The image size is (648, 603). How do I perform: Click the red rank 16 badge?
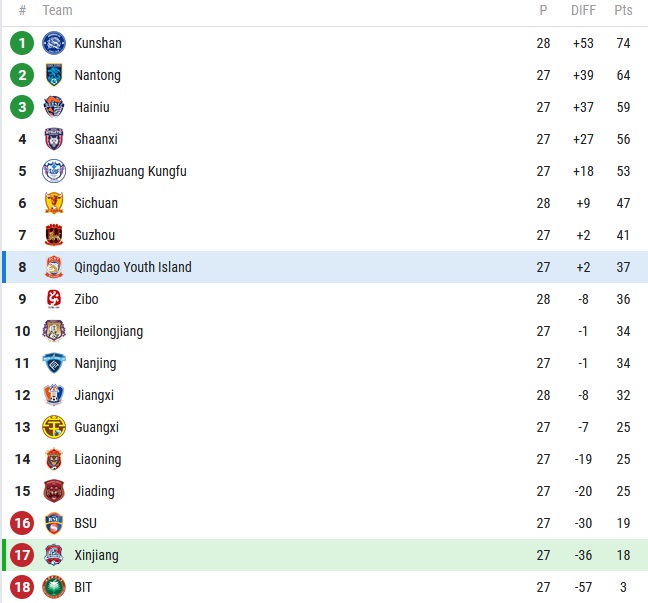pos(22,523)
